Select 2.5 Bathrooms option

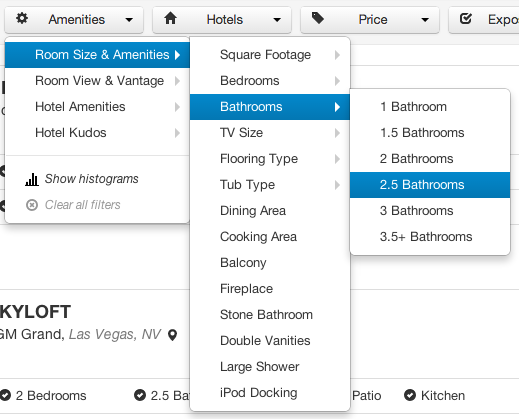coord(430,185)
